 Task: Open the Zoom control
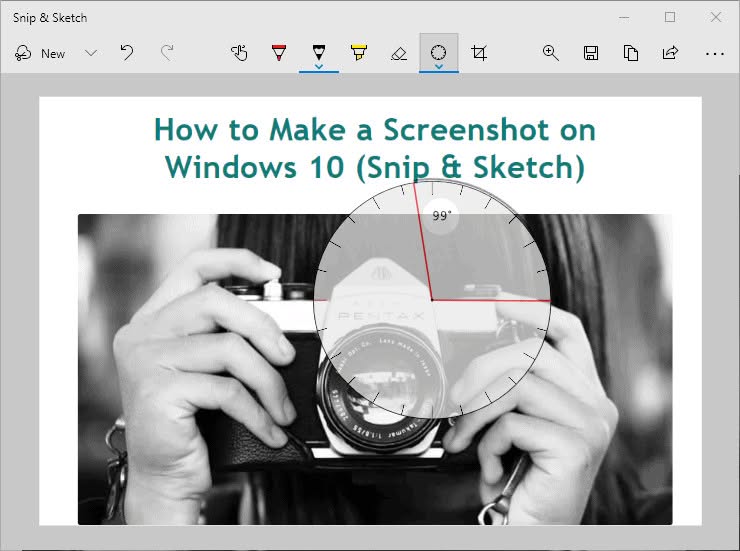coord(550,53)
